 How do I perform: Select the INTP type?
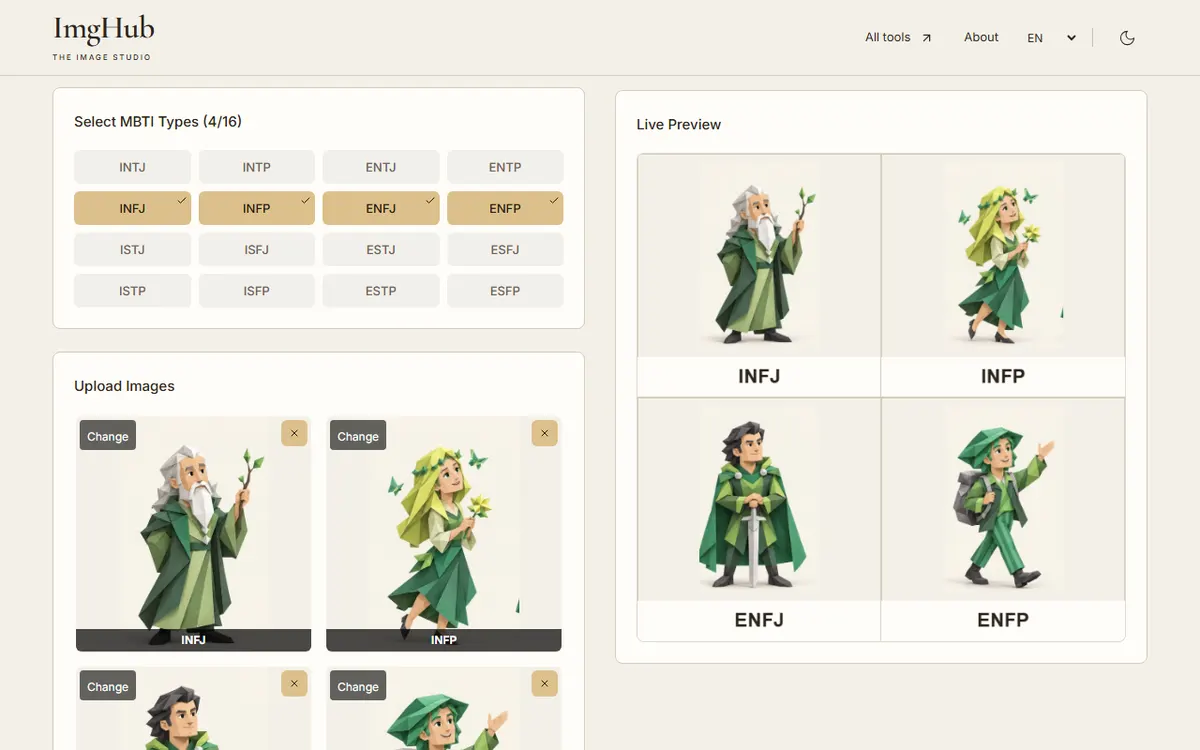(x=257, y=167)
